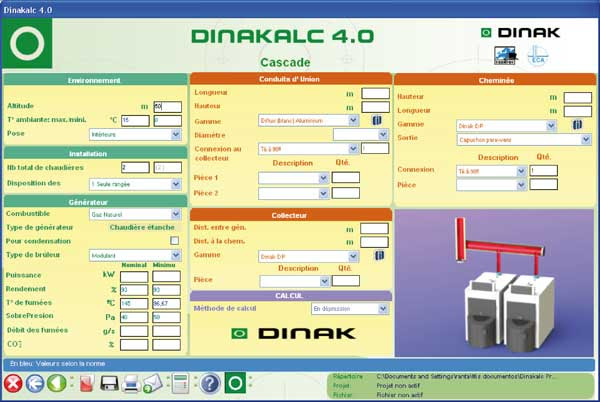Open the Diamètre dropdown
Screen dimensions: 600x402
(x=361, y=135)
